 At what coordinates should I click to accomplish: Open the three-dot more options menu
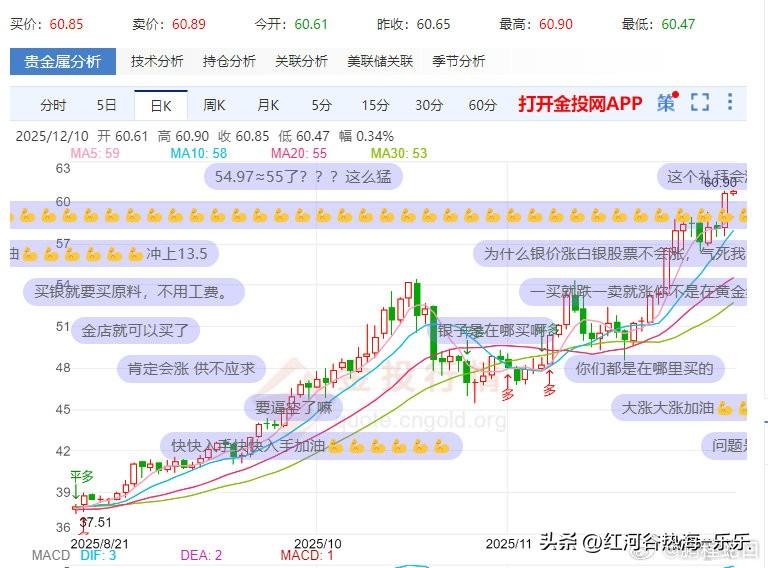pyautogui.click(x=730, y=102)
